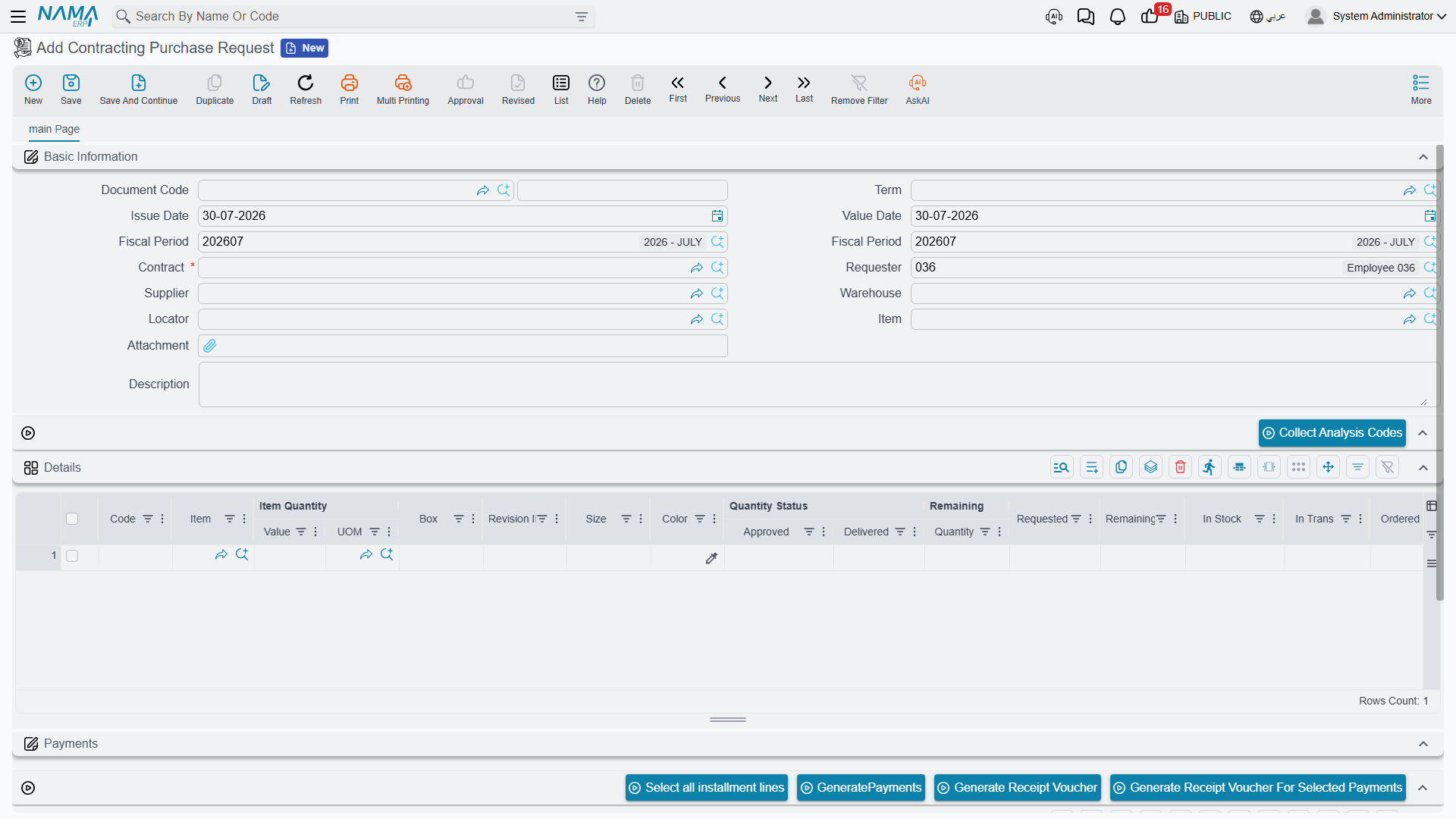1456x819 pixels.
Task: Click the run actions play icon near Payments
Action: [28, 788]
